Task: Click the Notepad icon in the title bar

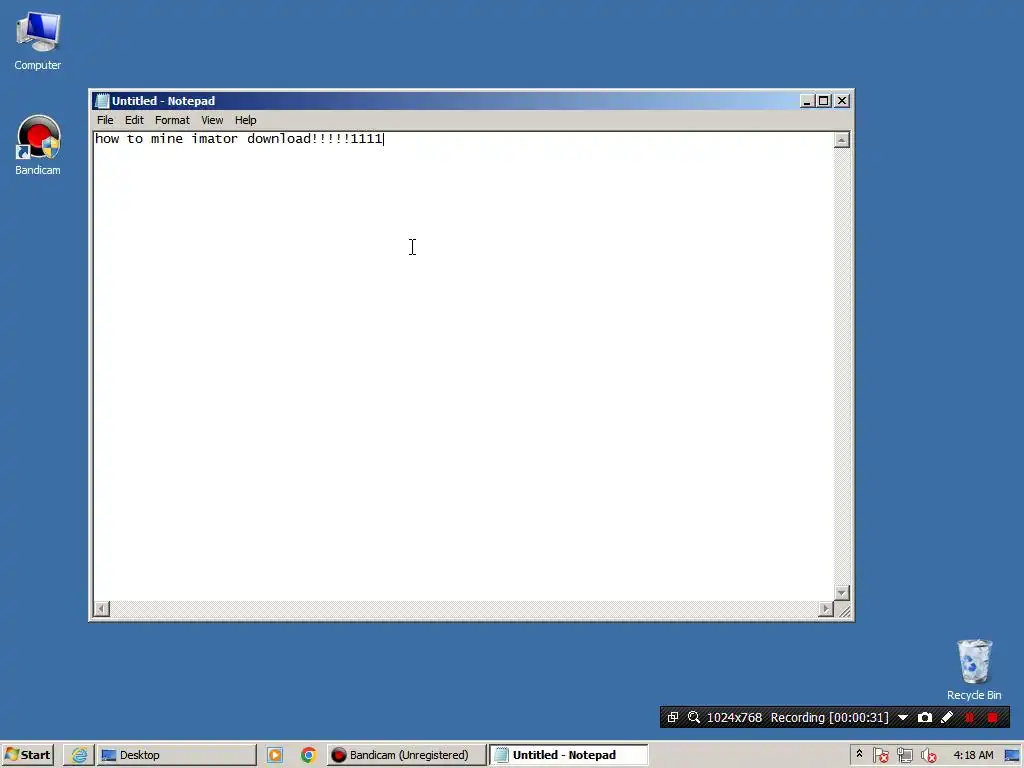Action: point(101,101)
